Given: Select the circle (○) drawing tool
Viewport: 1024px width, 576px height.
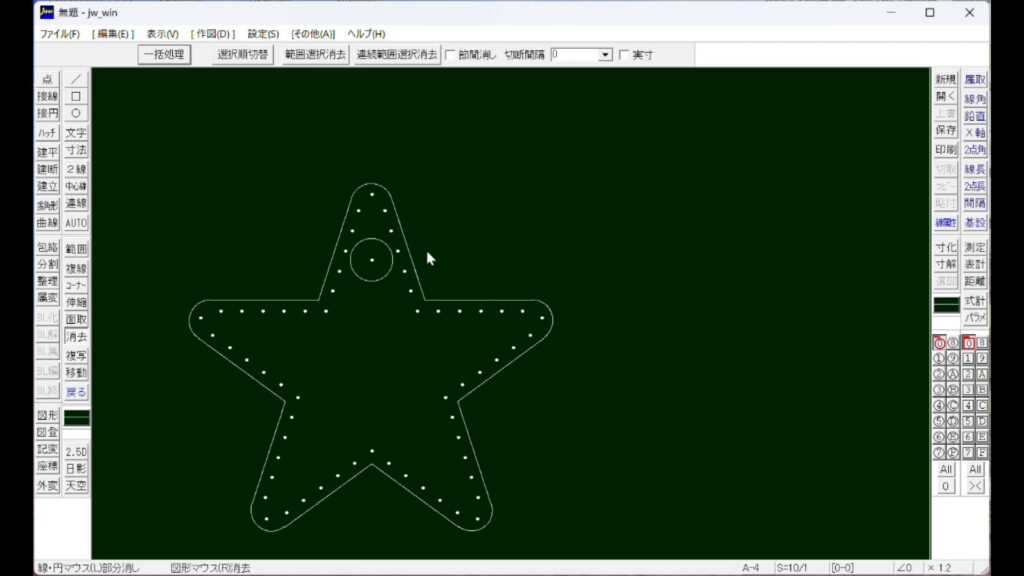Looking at the screenshot, I should click(76, 114).
